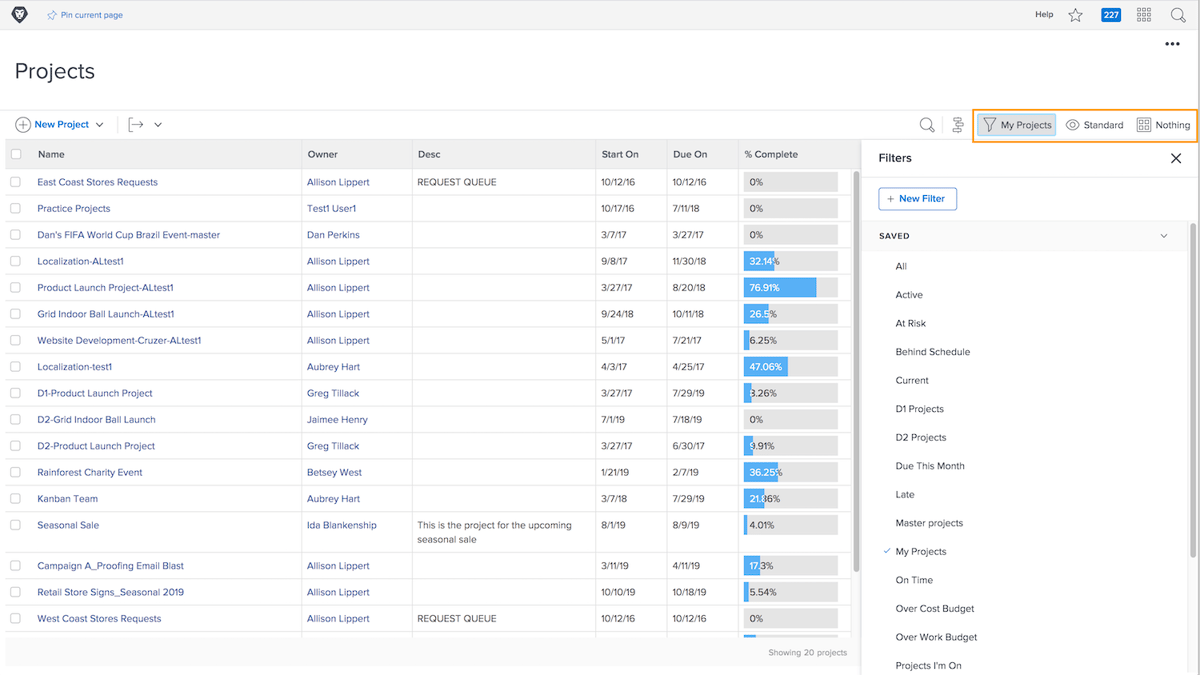The image size is (1200, 675).
Task: Collapse the SAVED filters section
Action: pos(1163,235)
